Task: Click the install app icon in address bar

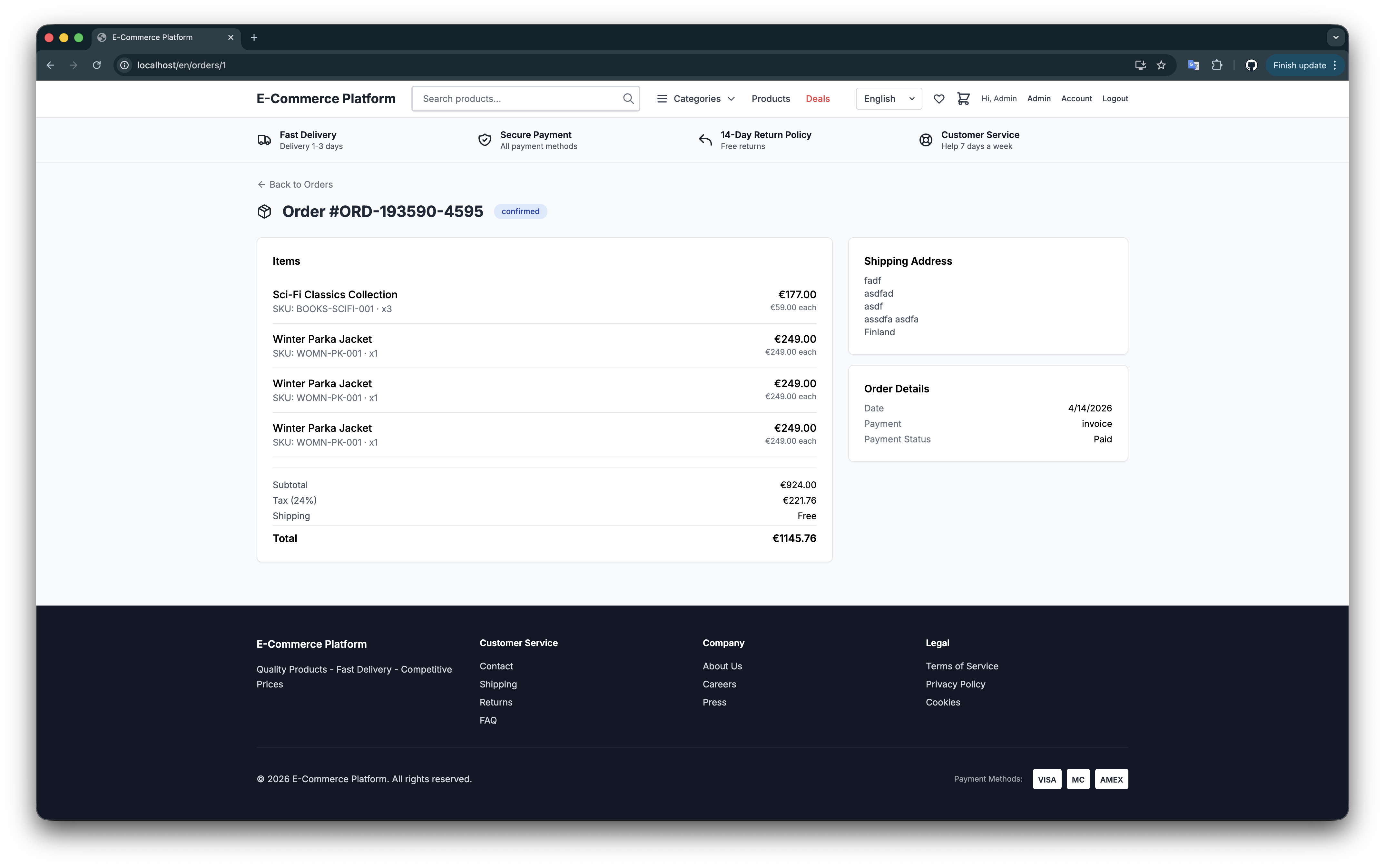Action: coord(1140,65)
